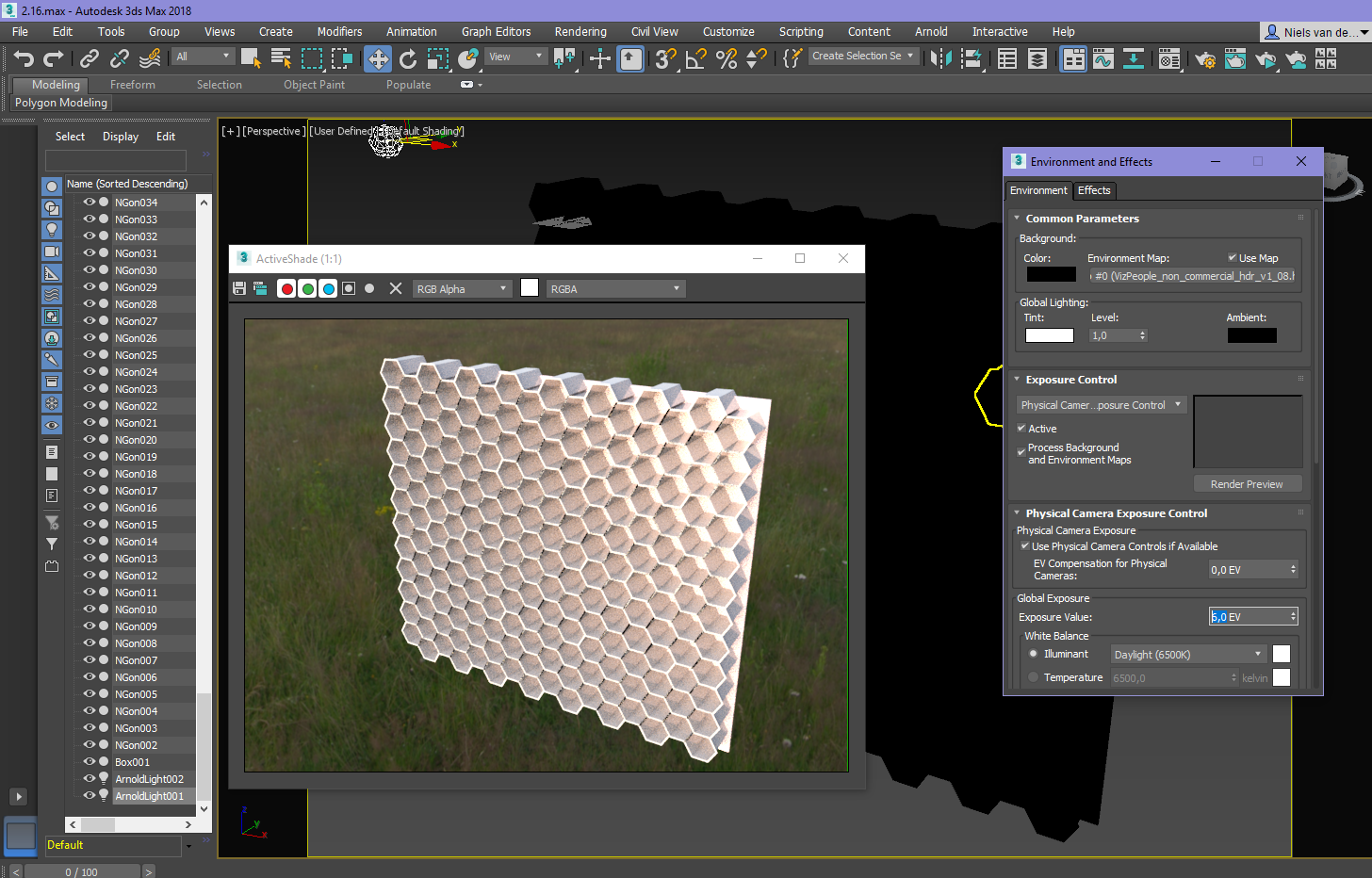Toggle Percent Snap icon

click(x=727, y=59)
